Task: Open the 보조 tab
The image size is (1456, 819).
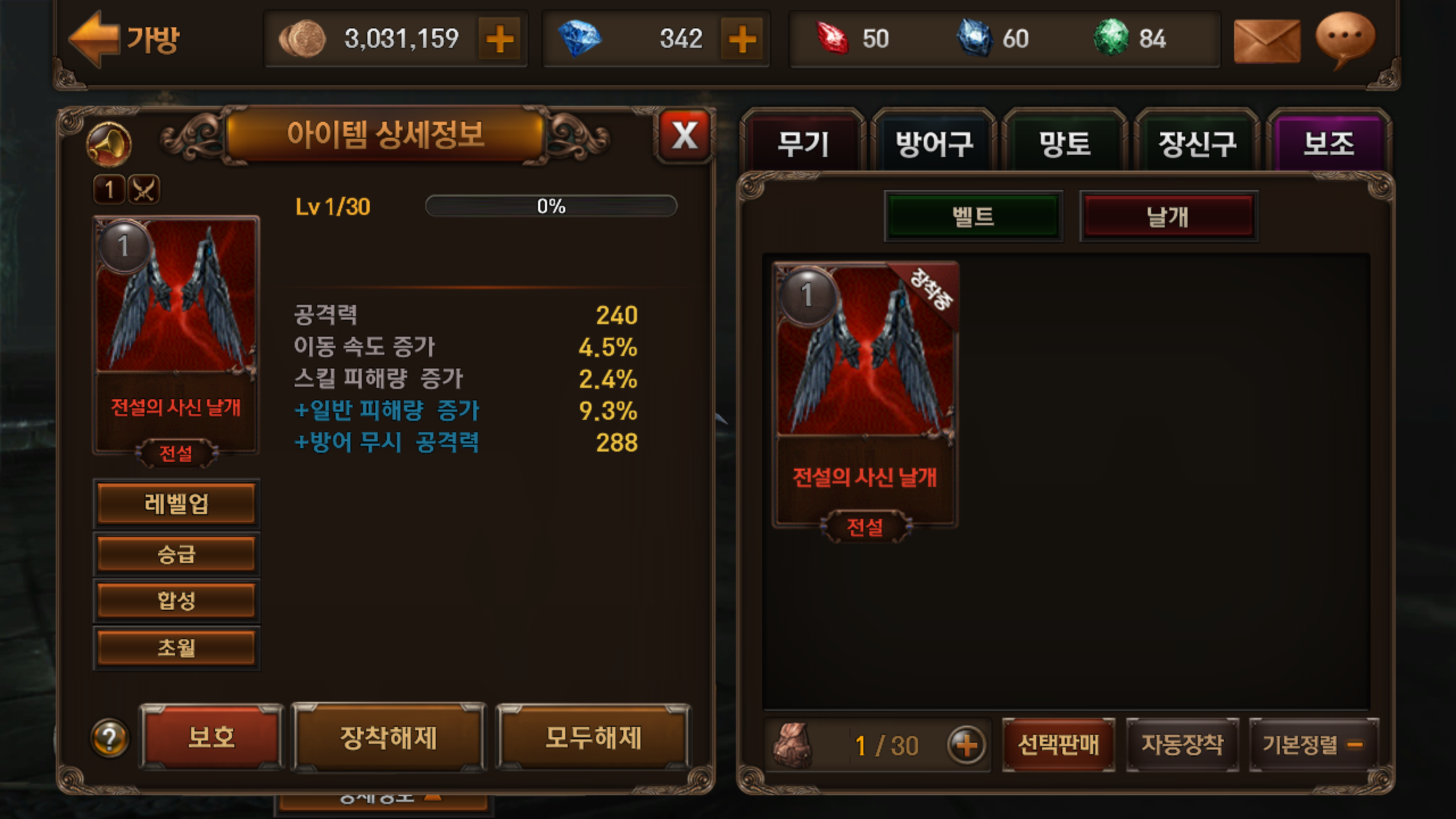Action: (x=1329, y=142)
